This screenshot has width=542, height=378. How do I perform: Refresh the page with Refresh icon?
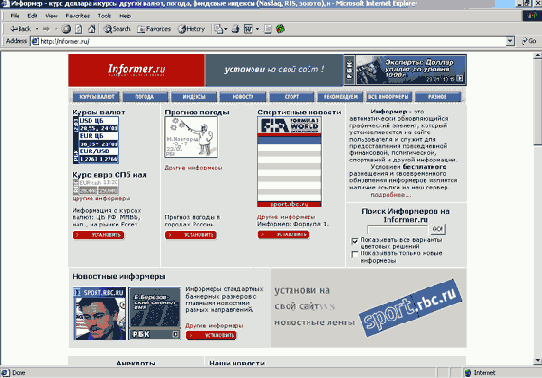coord(78,29)
